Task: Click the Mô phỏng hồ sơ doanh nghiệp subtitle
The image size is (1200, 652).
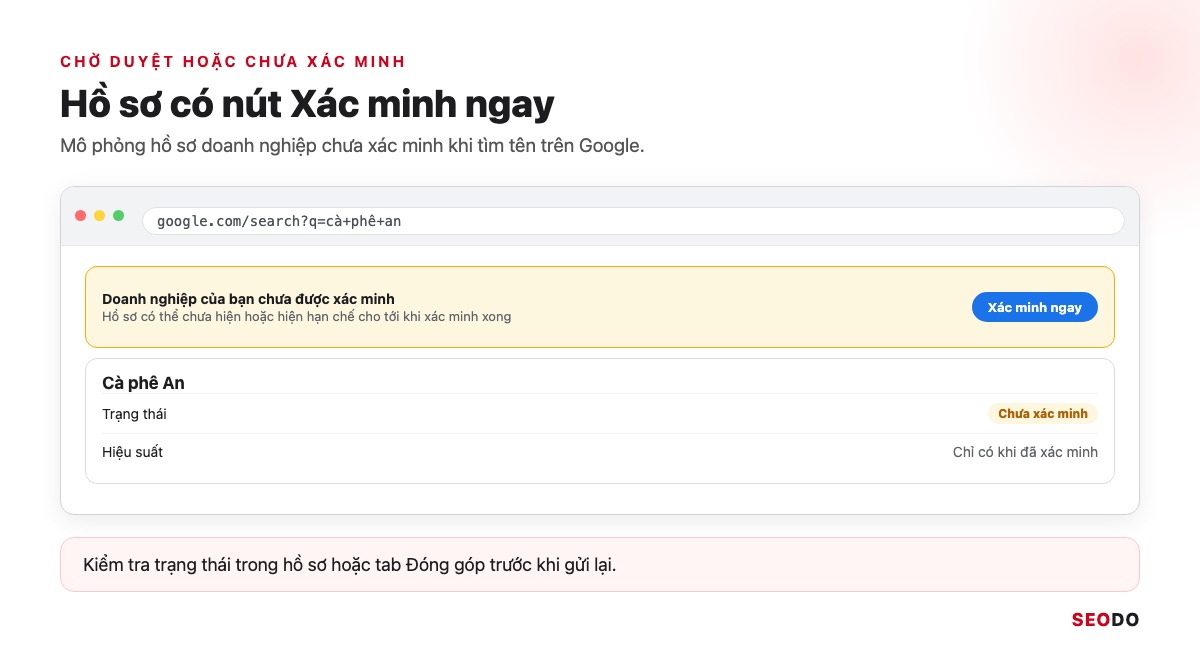Action: pos(352,146)
